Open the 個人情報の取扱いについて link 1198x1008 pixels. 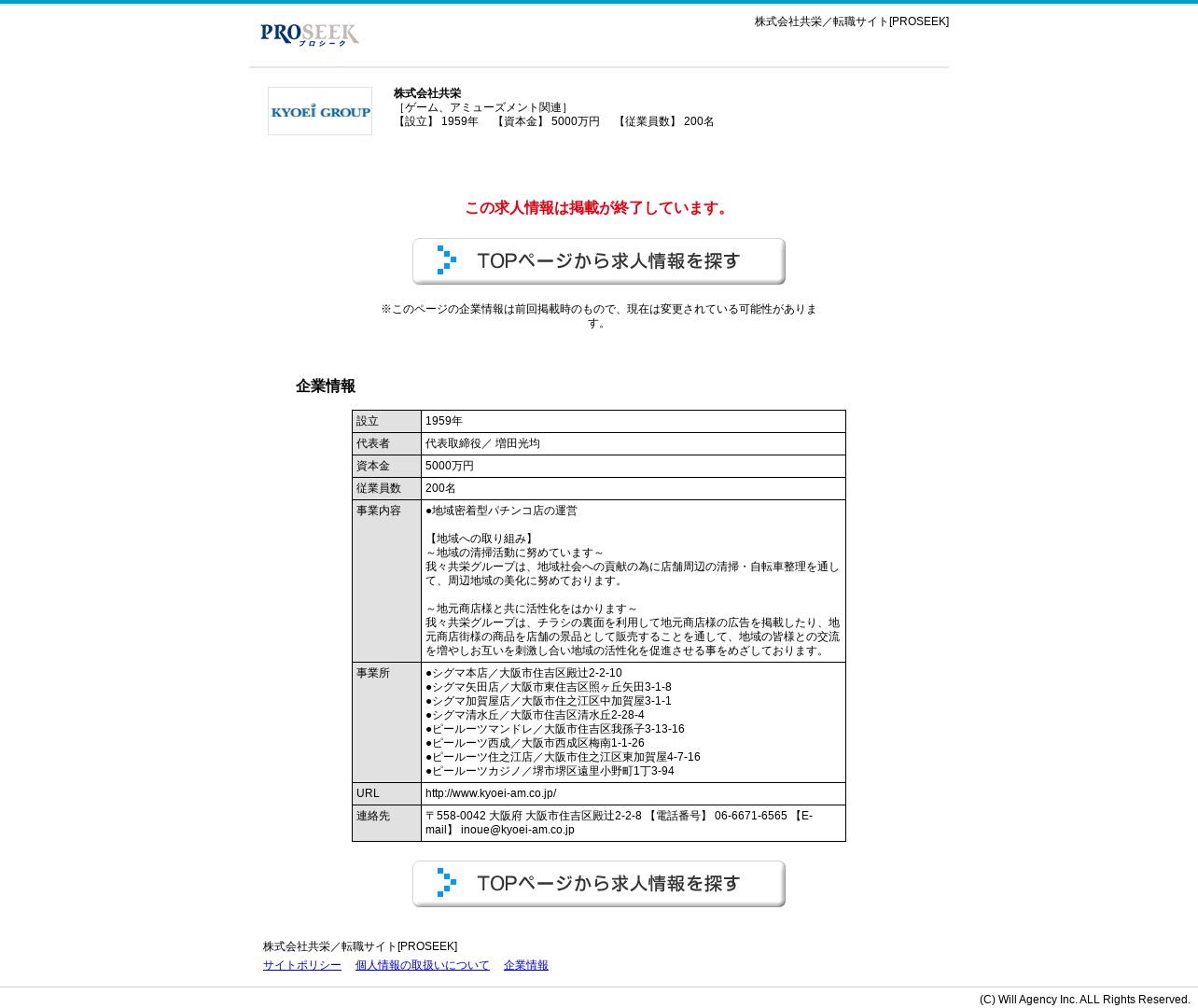point(423,965)
